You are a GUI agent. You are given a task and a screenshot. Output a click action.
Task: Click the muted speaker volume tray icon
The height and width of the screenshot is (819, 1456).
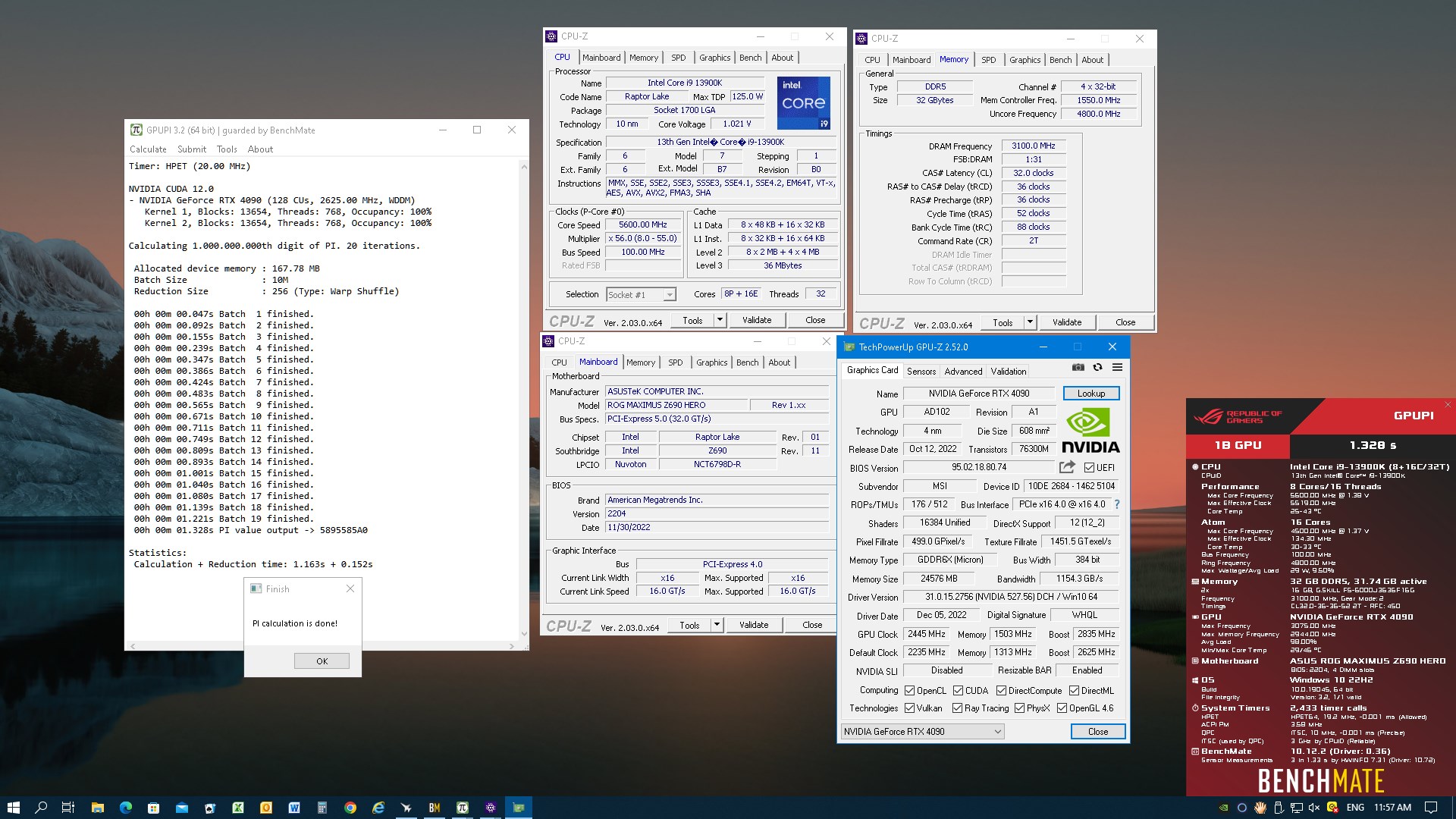1313,808
